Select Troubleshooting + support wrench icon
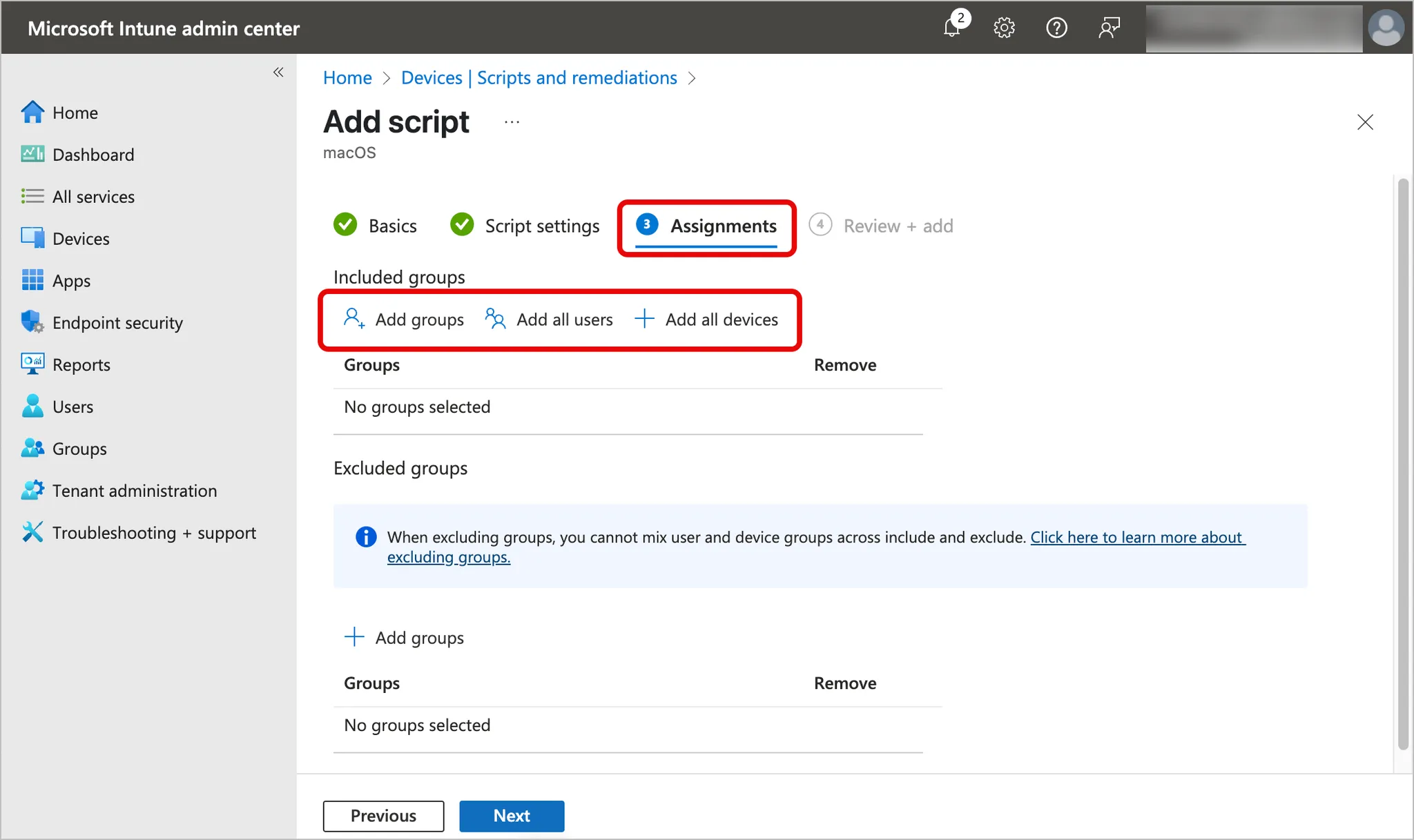Viewport: 1414px width, 840px height. click(x=32, y=532)
